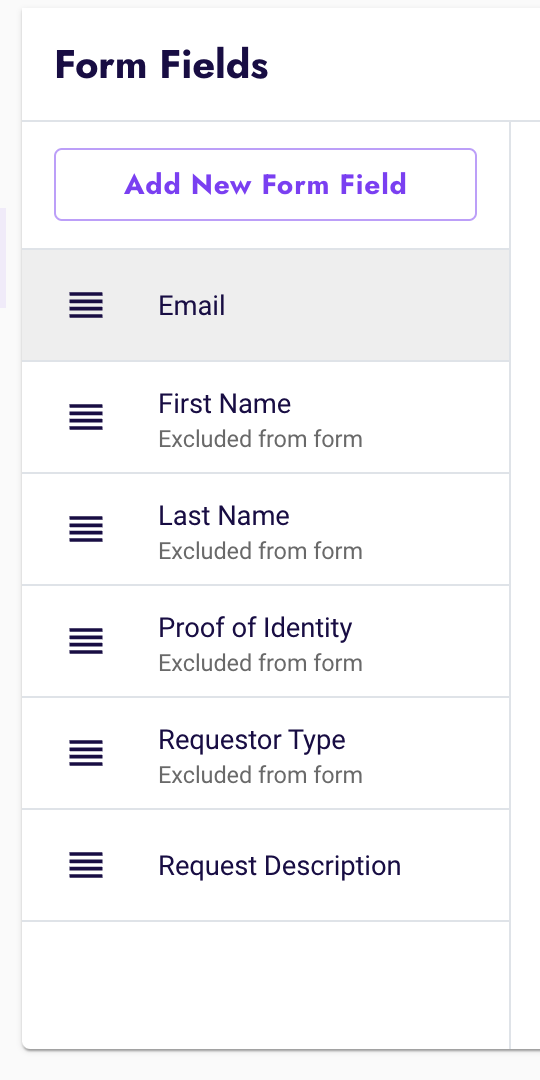Screen dimensions: 540x1080
Task: Click 'Excluded from form' text under First Name
Action: tap(260, 439)
